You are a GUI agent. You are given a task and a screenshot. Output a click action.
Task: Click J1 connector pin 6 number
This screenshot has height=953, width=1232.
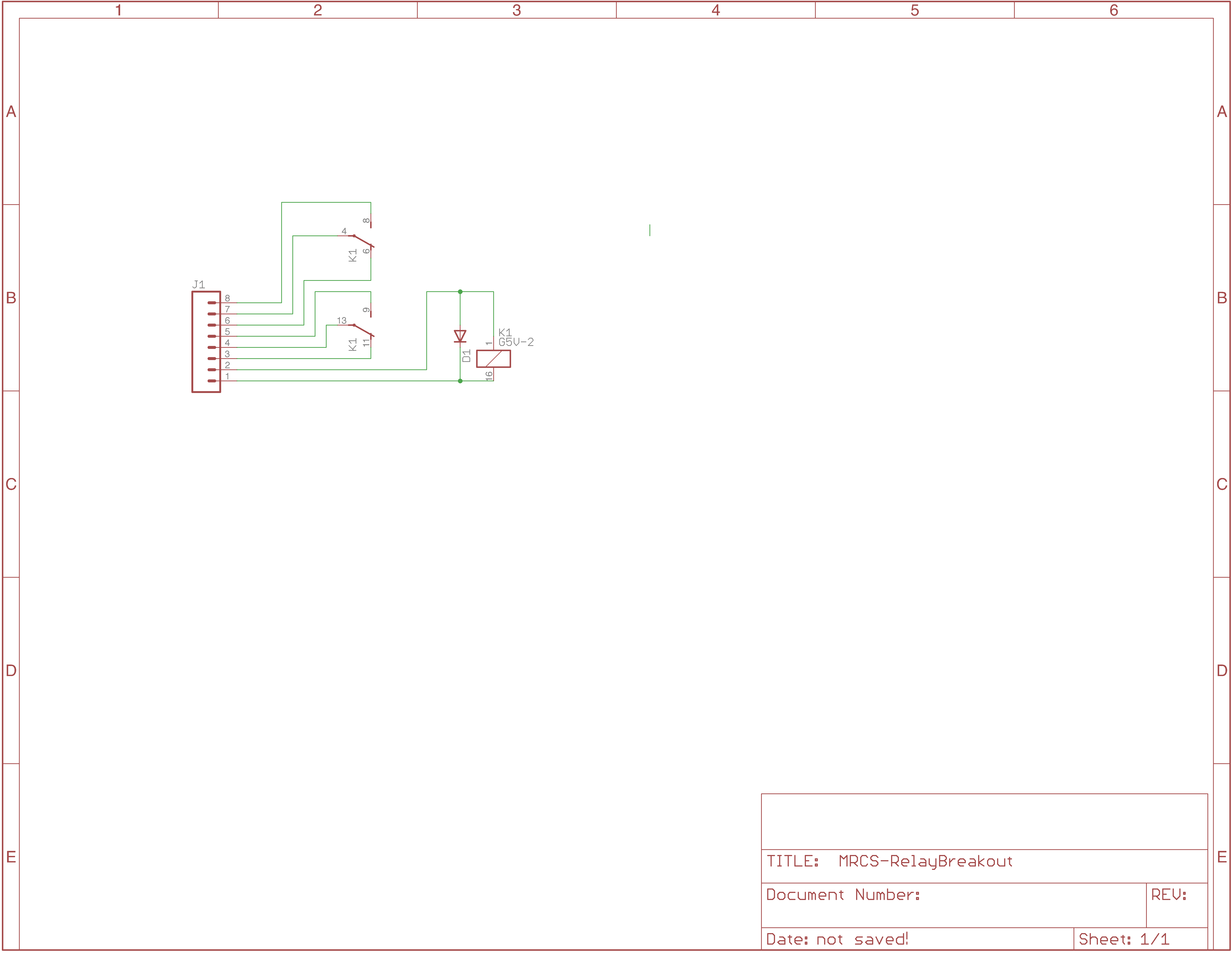pyautogui.click(x=227, y=320)
